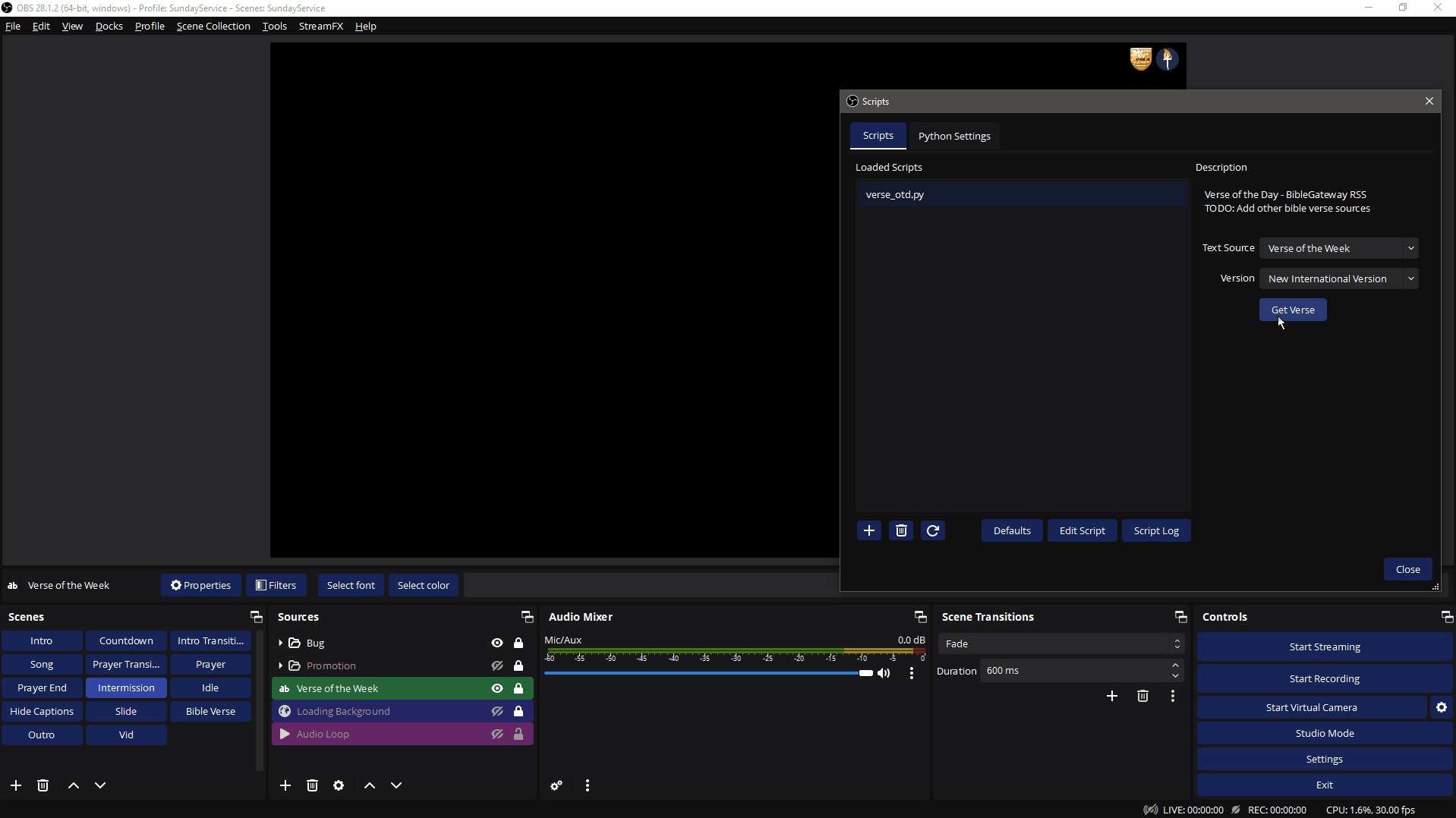The height and width of the screenshot is (818, 1456).
Task: Click the Get Verse button
Action: (1293, 310)
